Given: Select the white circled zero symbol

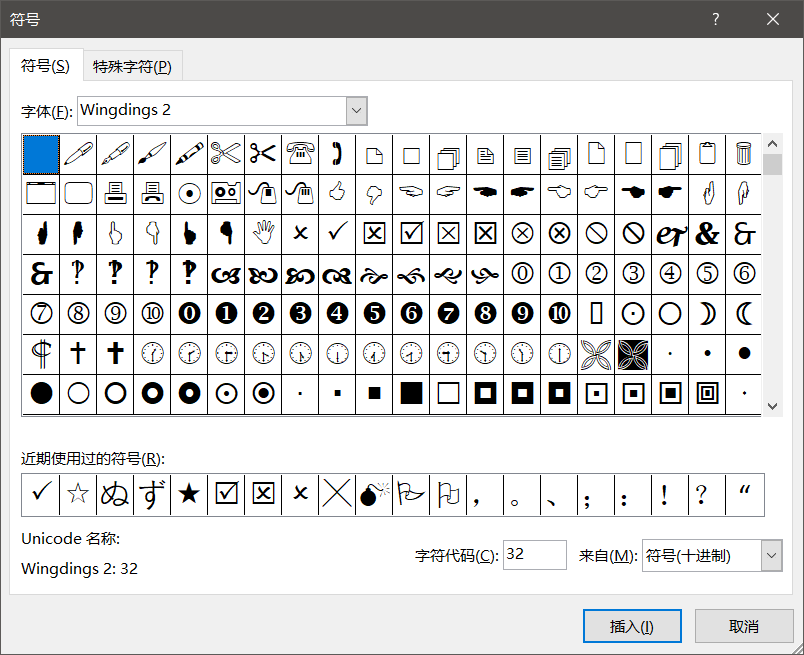Looking at the screenshot, I should [x=522, y=272].
